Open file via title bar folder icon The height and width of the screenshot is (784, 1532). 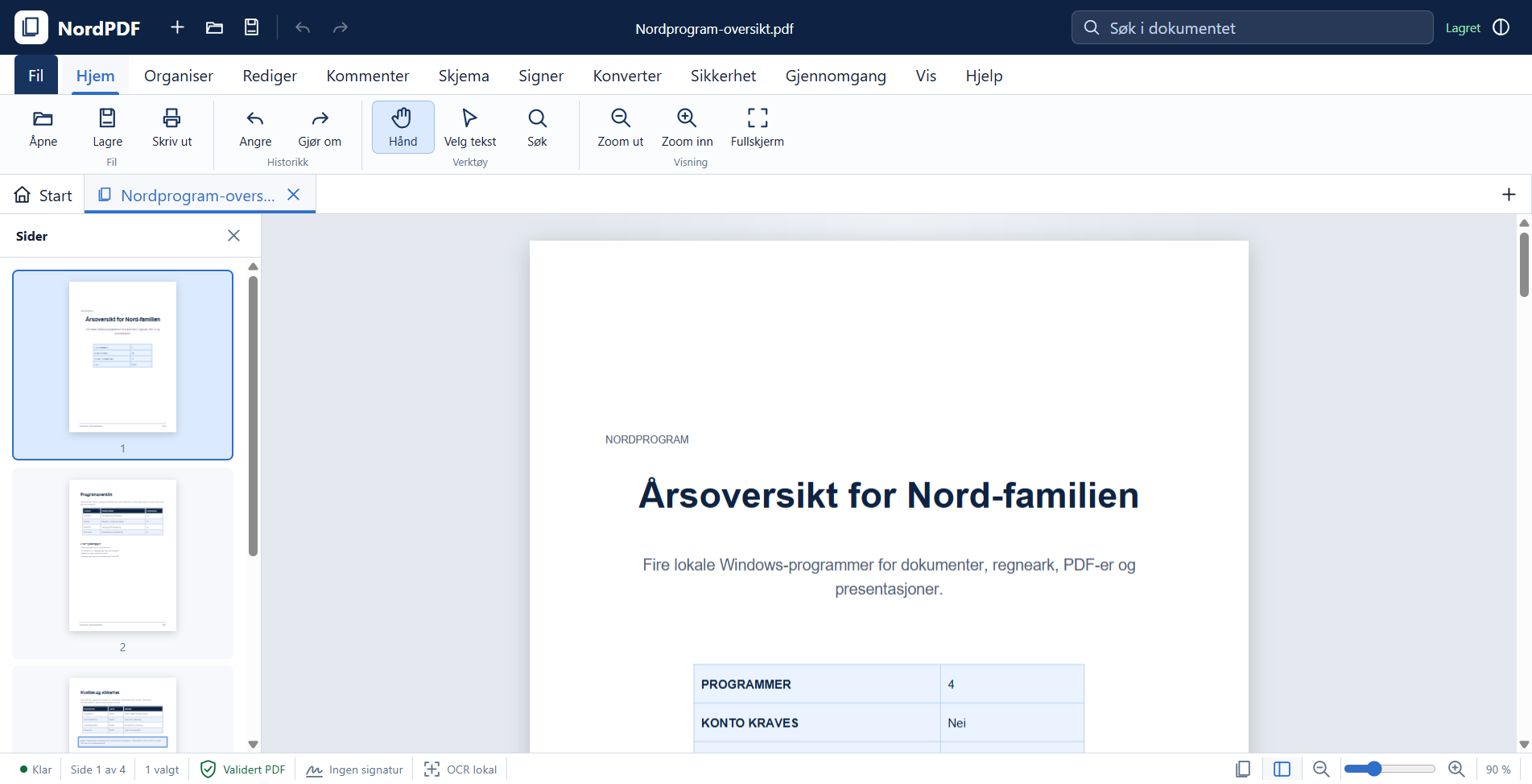[x=214, y=27]
